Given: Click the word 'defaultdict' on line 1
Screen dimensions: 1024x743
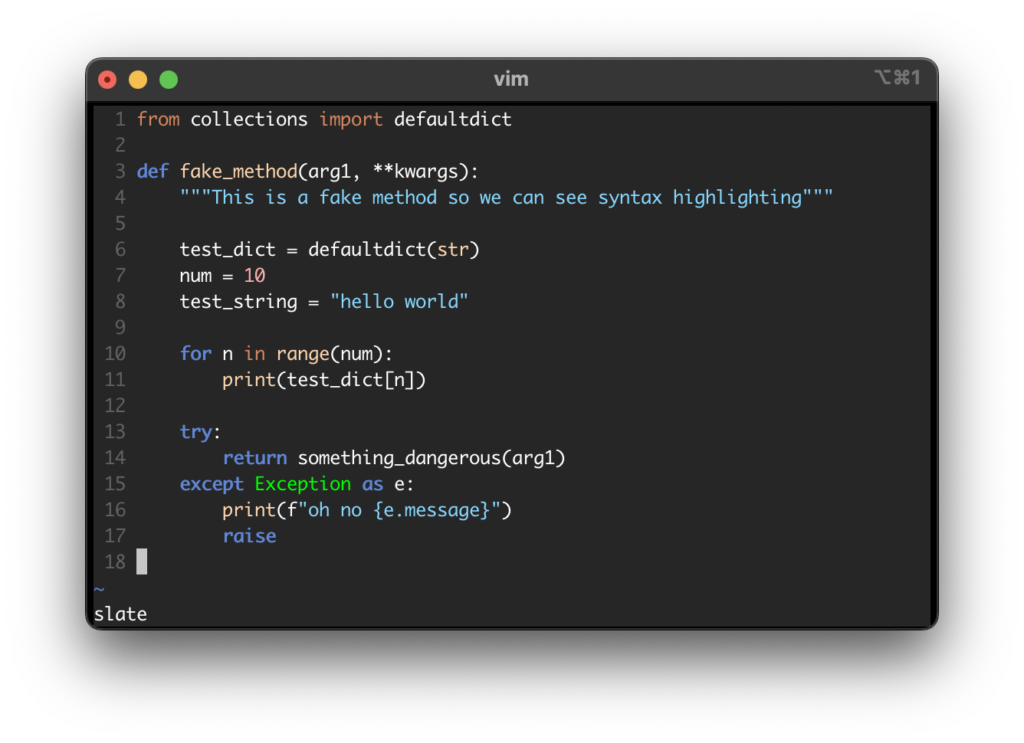Looking at the screenshot, I should click(x=453, y=119).
